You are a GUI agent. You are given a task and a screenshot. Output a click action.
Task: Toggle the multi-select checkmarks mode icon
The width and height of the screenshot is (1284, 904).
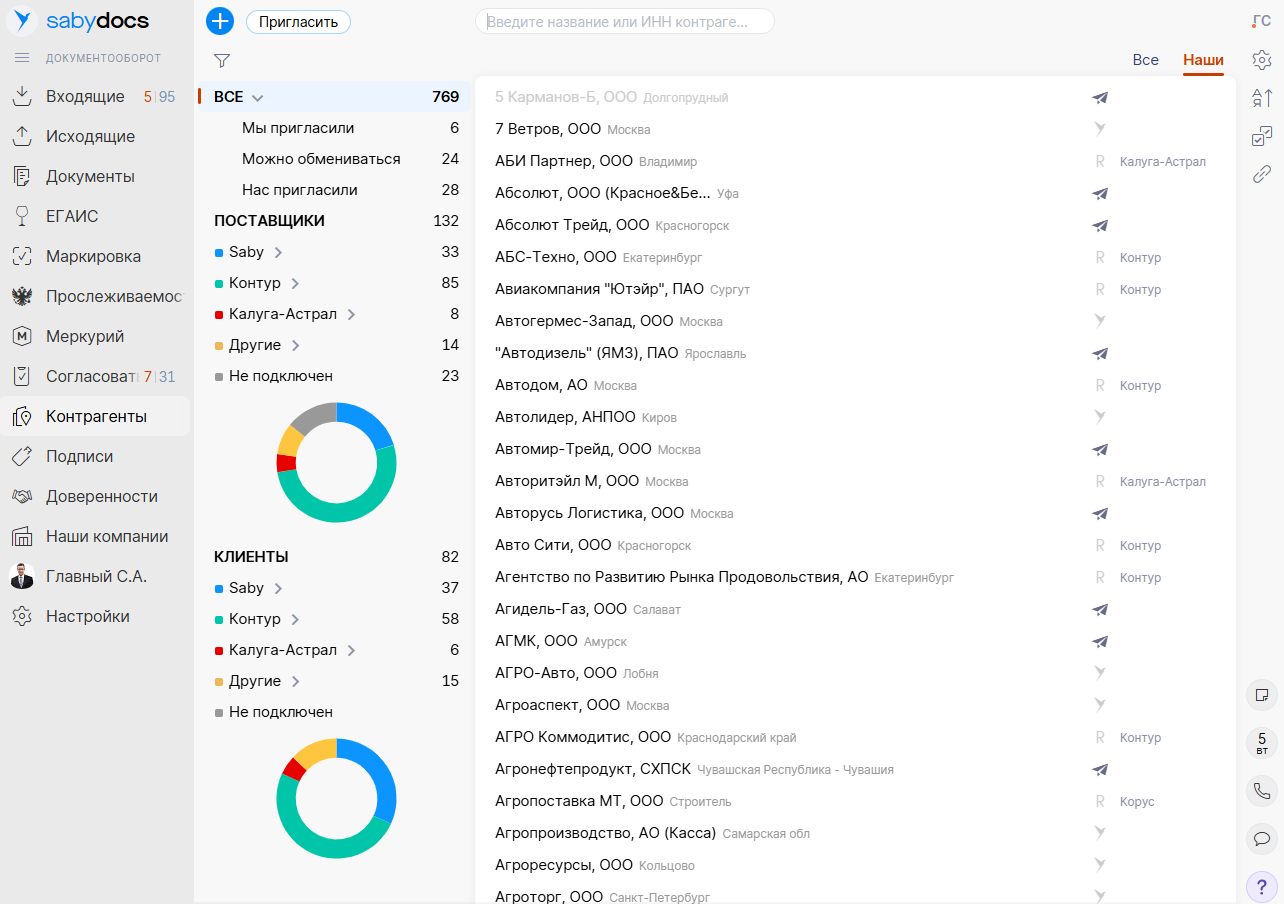pos(1262,136)
